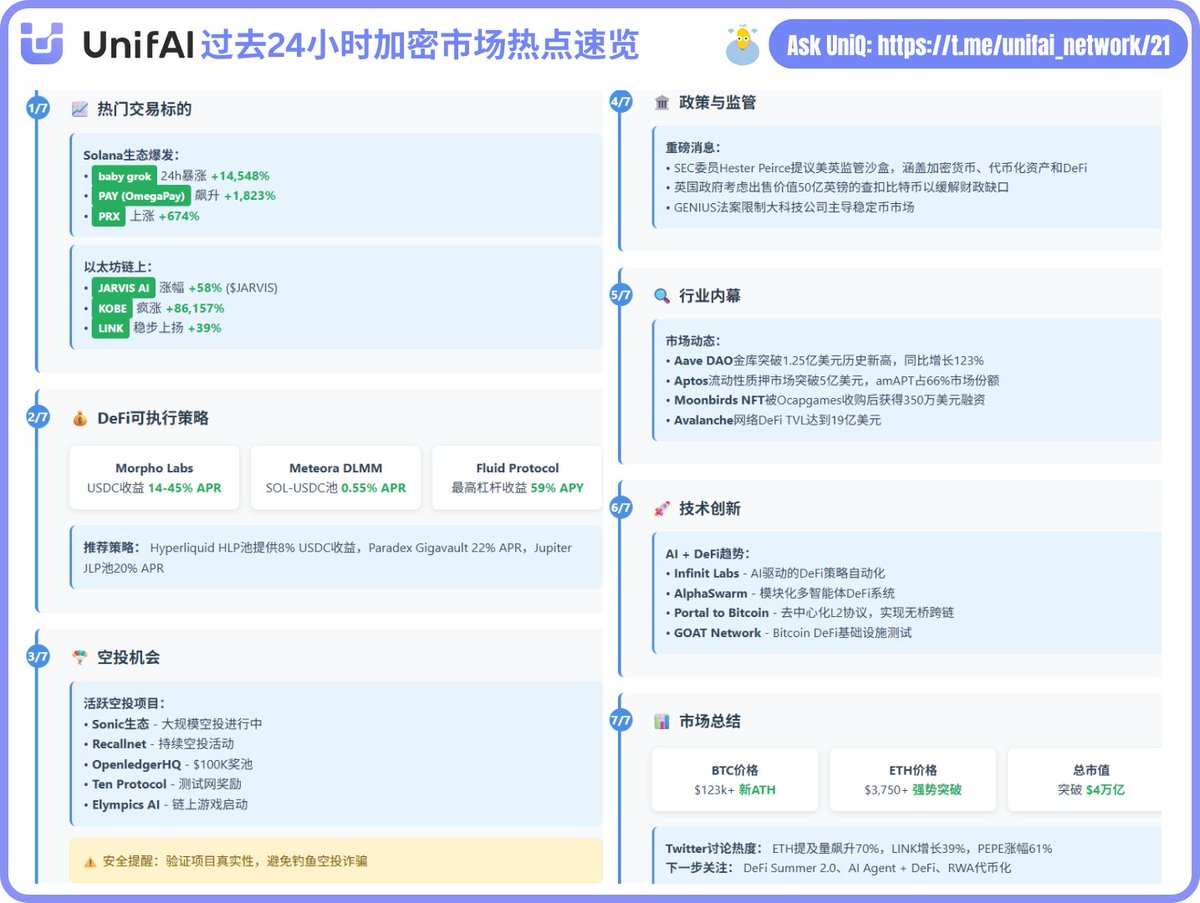1200x903 pixels.
Task: Click the 4/7 step badge
Action: point(621,102)
